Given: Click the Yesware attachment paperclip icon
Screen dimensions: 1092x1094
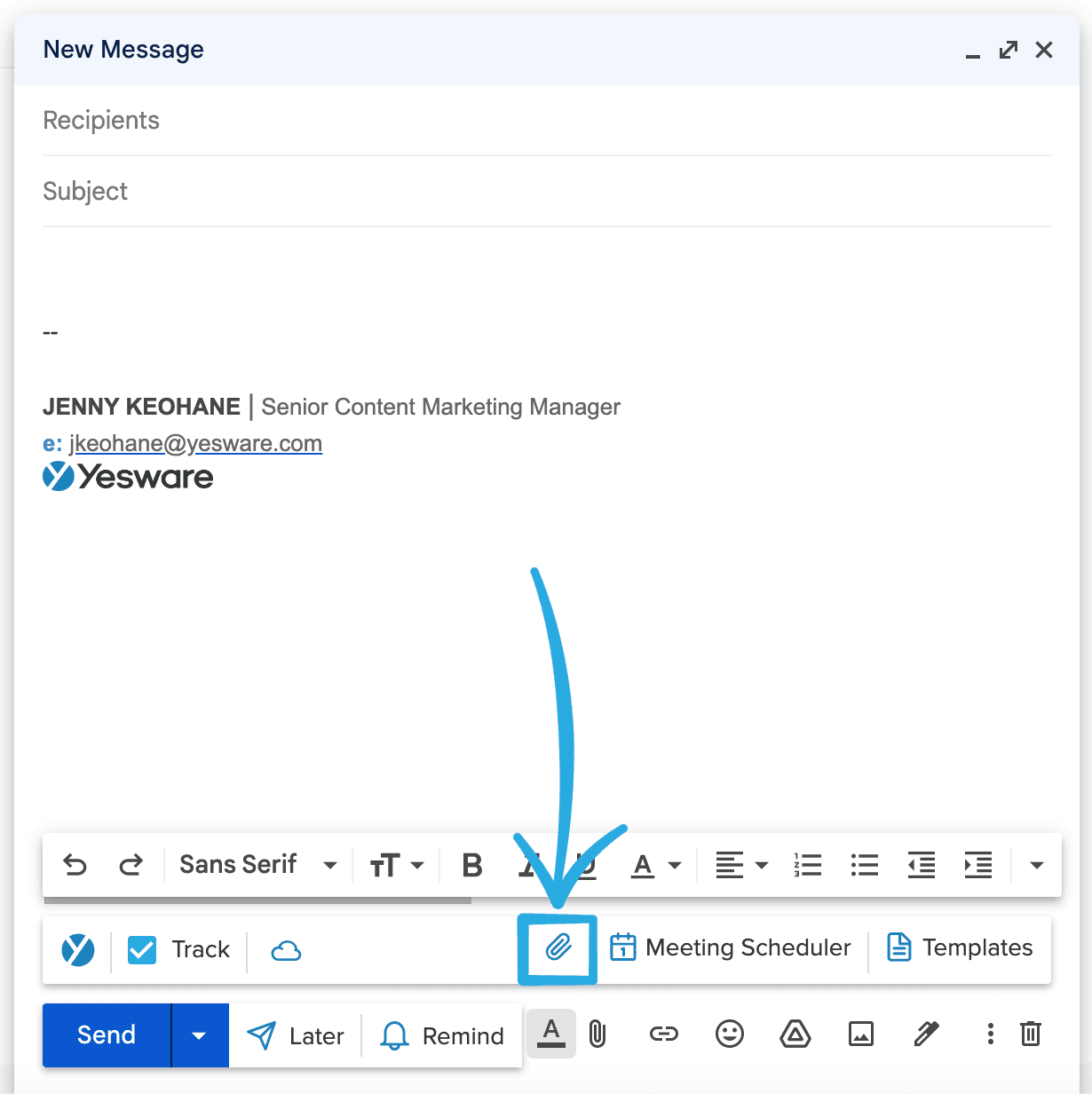Looking at the screenshot, I should [558, 948].
